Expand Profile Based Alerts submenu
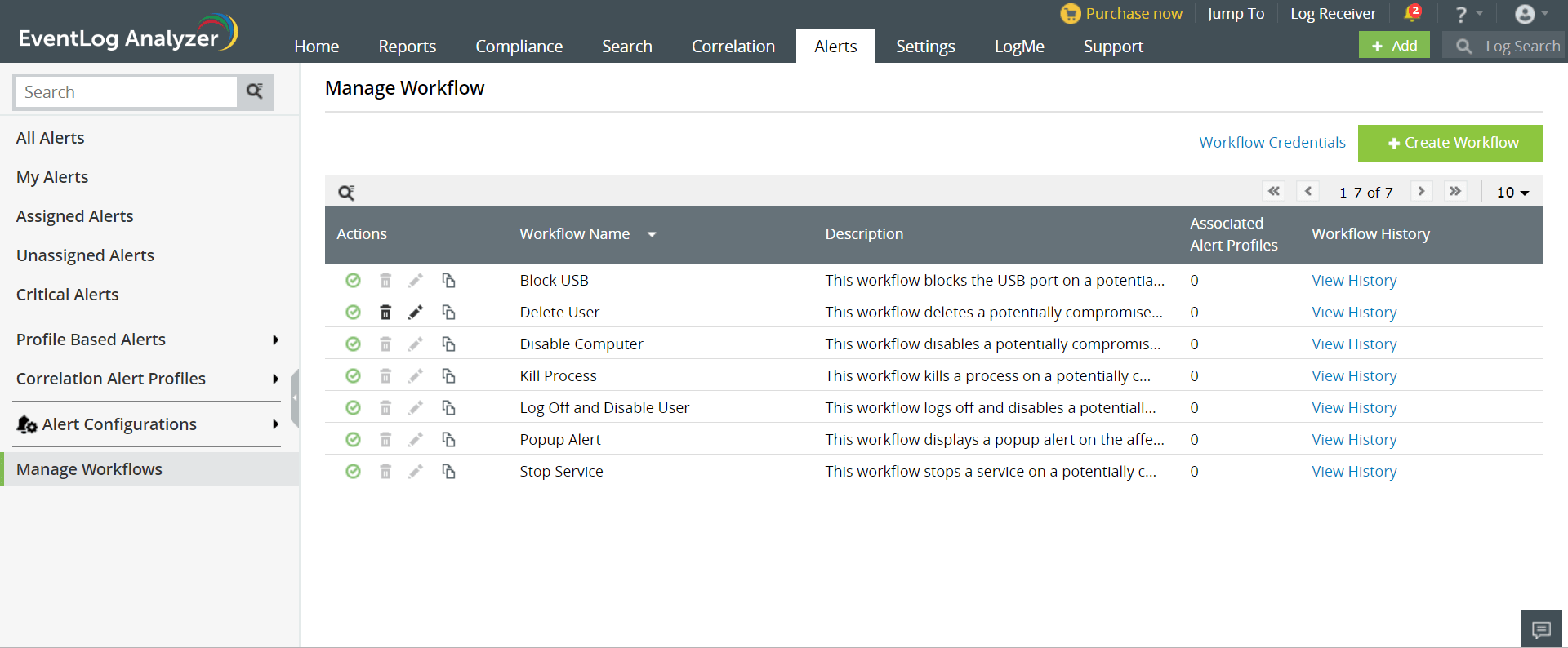Image resolution: width=1568 pixels, height=648 pixels. click(x=275, y=340)
